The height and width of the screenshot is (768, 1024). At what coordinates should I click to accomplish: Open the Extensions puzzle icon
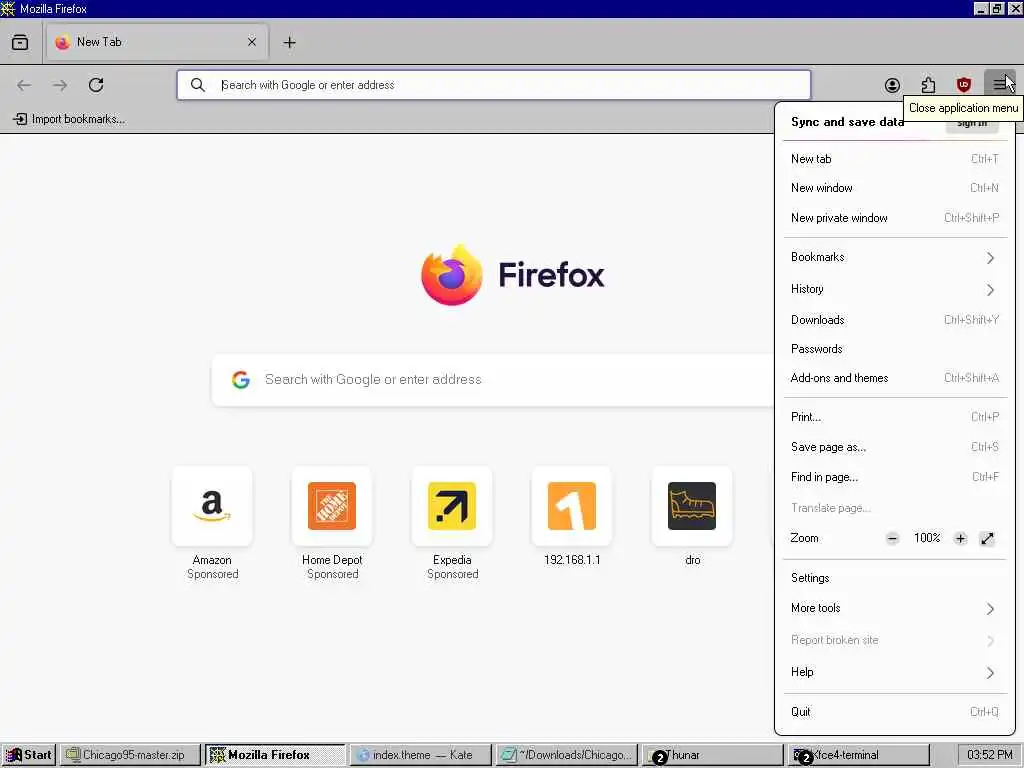(928, 85)
